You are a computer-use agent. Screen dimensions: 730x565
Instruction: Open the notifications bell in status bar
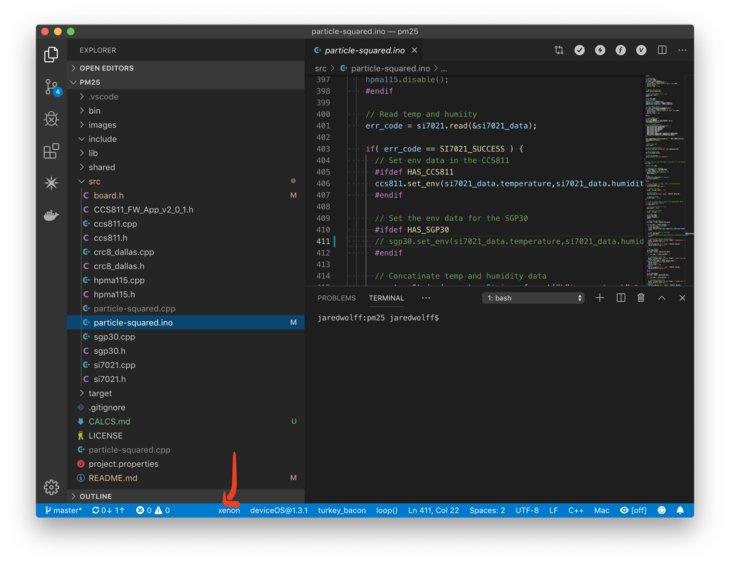pyautogui.click(x=680, y=510)
